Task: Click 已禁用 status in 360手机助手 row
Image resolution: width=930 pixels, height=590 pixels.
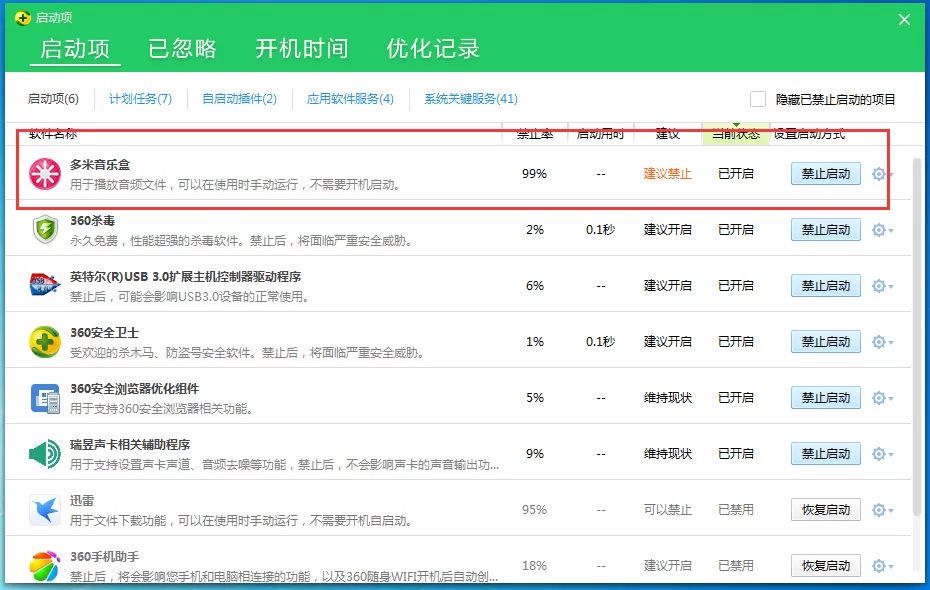Action: [x=735, y=565]
